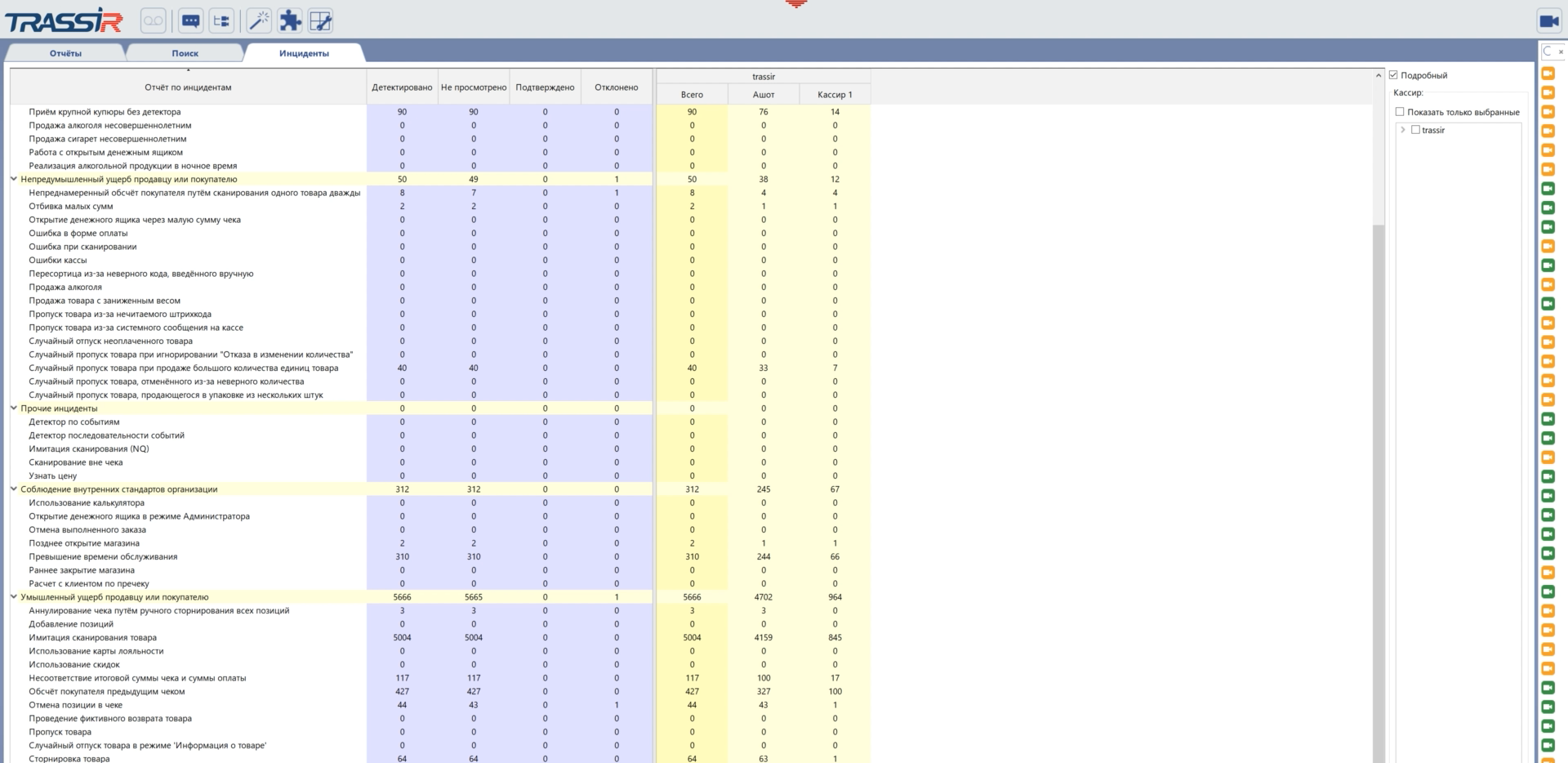Click the blue video camera button top right
Image resolution: width=1568 pixels, height=763 pixels.
point(1548,21)
